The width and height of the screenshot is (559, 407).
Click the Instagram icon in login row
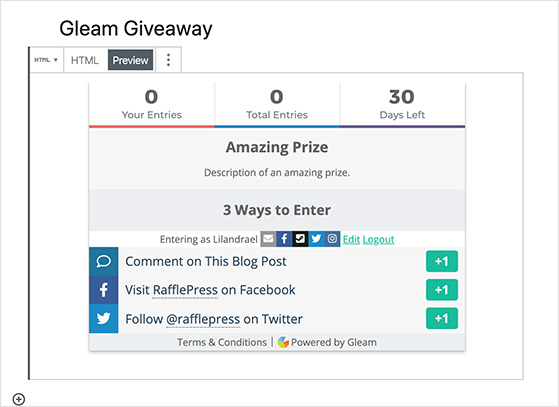pyautogui.click(x=332, y=239)
